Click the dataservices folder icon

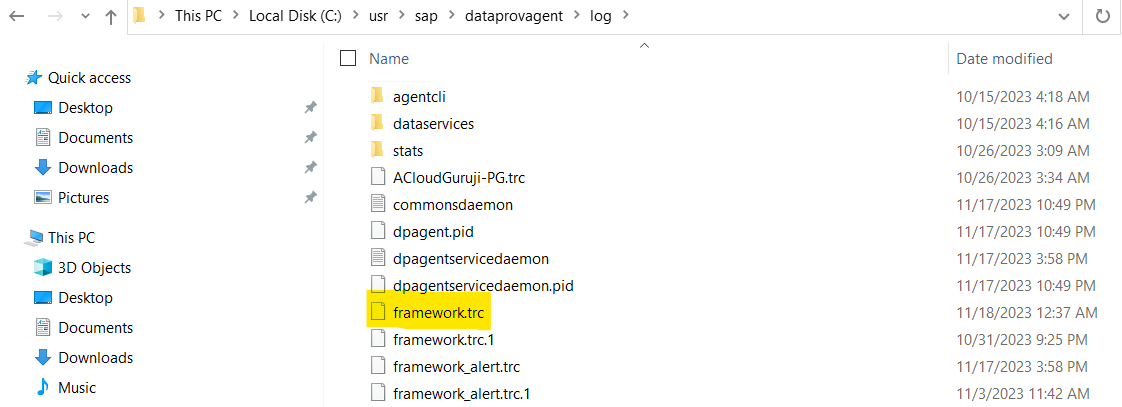377,123
